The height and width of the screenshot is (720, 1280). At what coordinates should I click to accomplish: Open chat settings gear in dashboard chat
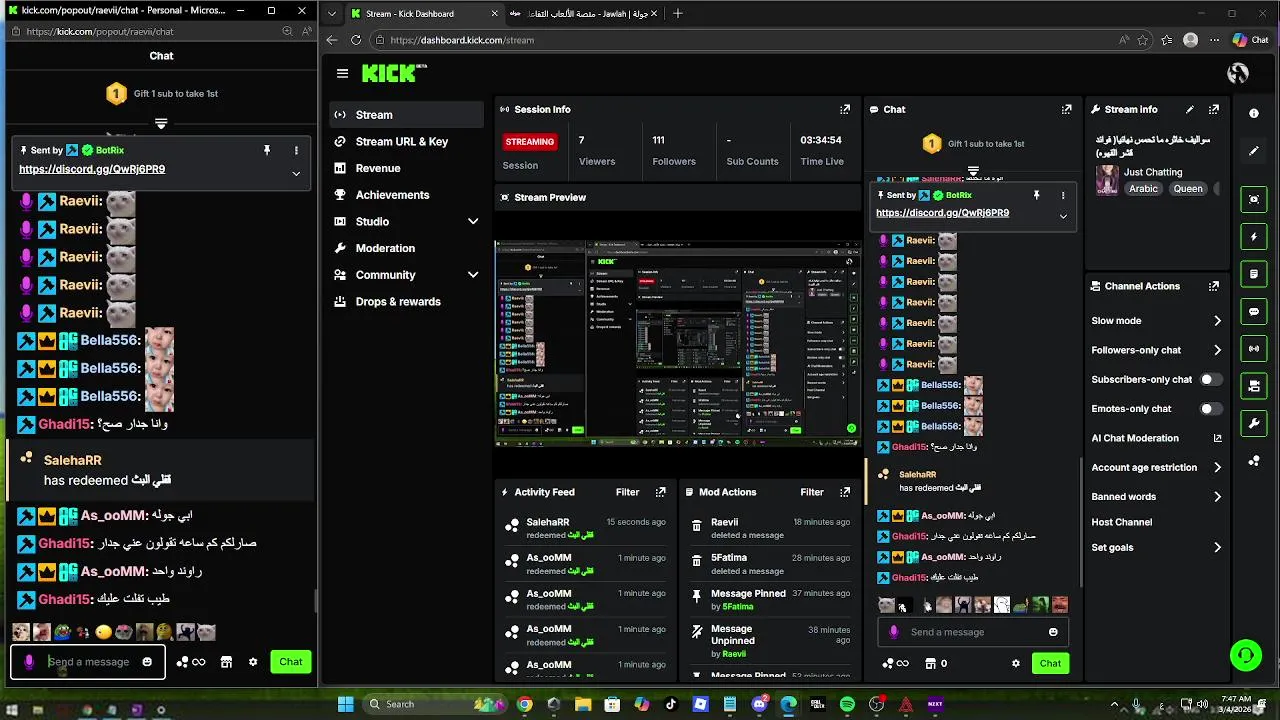tap(1016, 663)
